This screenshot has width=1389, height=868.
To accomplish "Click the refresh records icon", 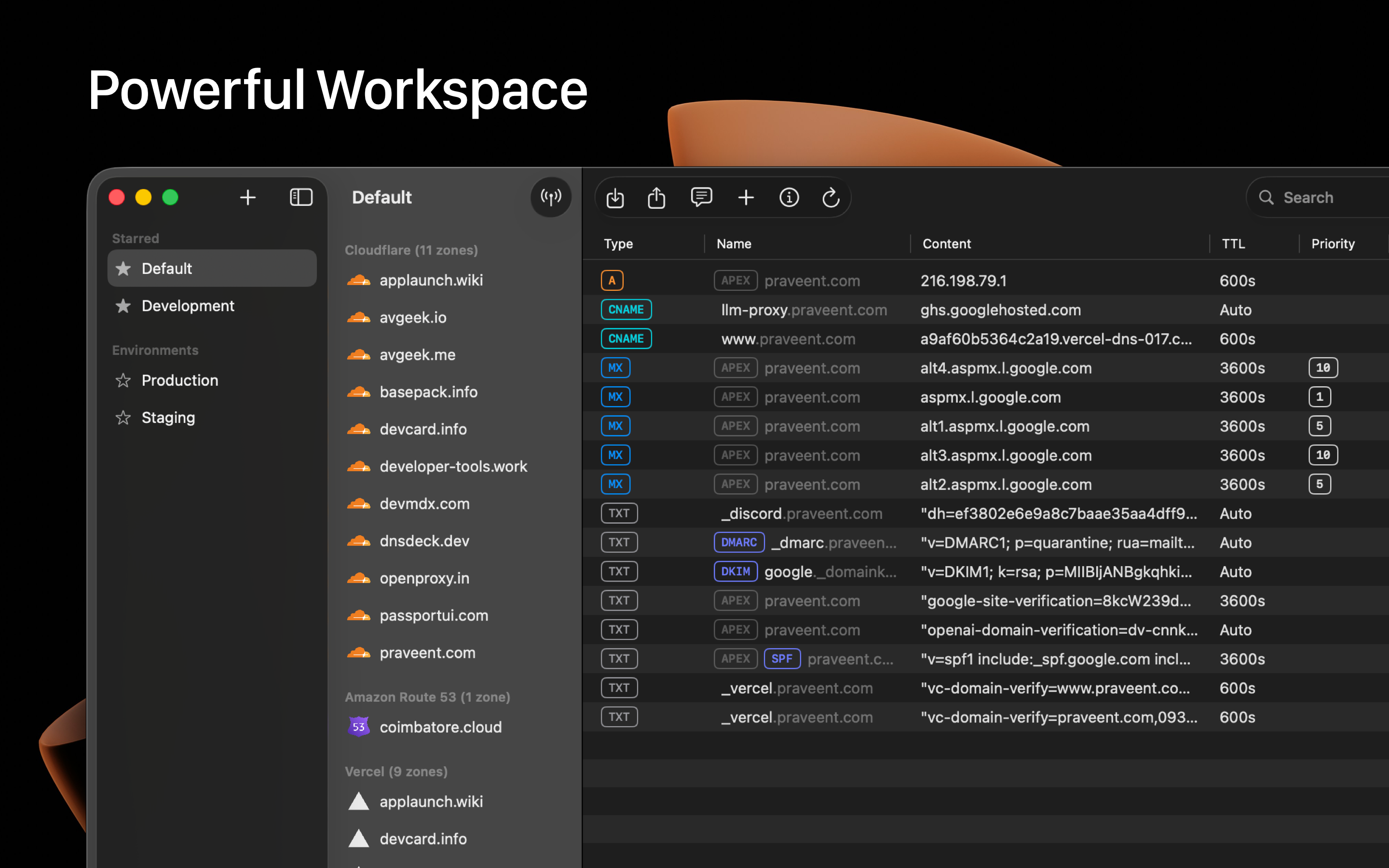I will coord(831,198).
